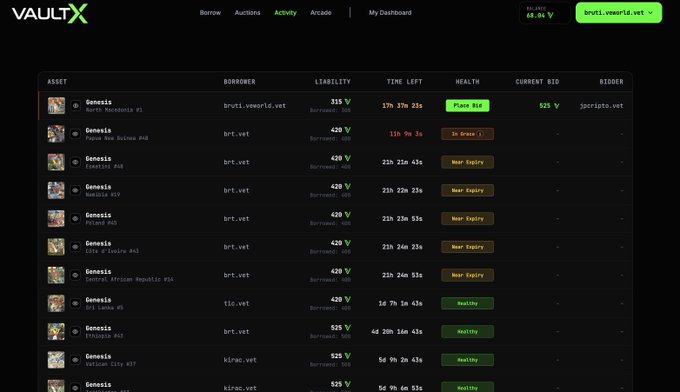
Task: Click Healthy badge on Ethiopia row
Action: coord(468,332)
